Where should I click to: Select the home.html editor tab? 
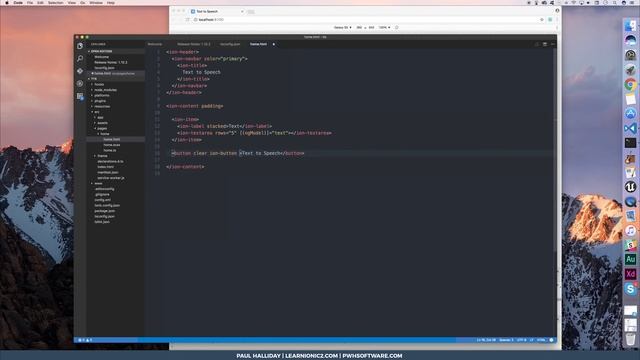point(258,44)
